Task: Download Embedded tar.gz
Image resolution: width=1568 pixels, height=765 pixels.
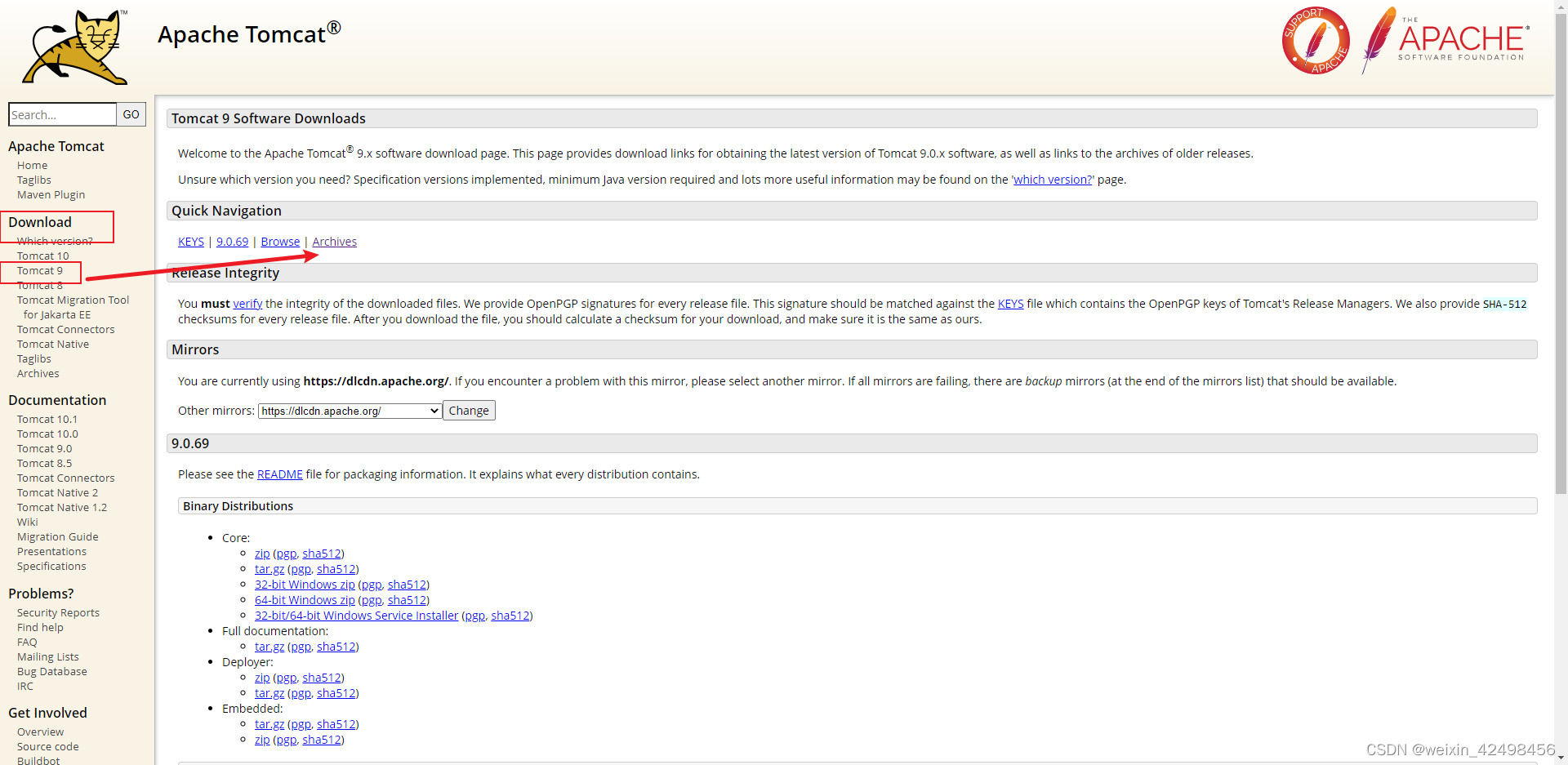Action: click(269, 724)
